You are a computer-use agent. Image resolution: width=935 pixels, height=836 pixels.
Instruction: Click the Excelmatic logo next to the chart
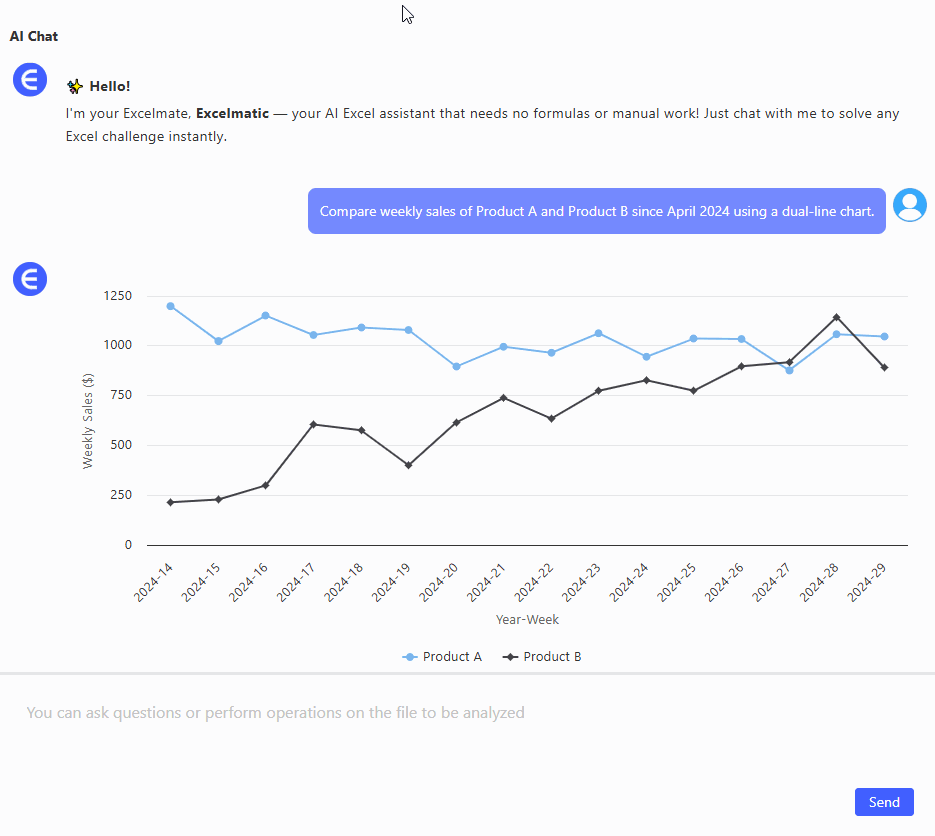click(29, 279)
